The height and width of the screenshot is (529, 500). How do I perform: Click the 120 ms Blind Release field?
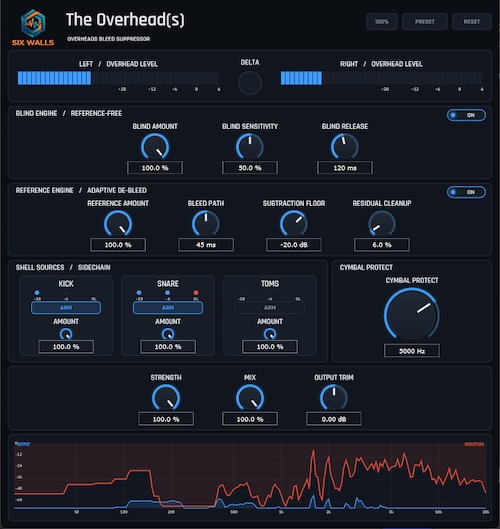coord(344,168)
